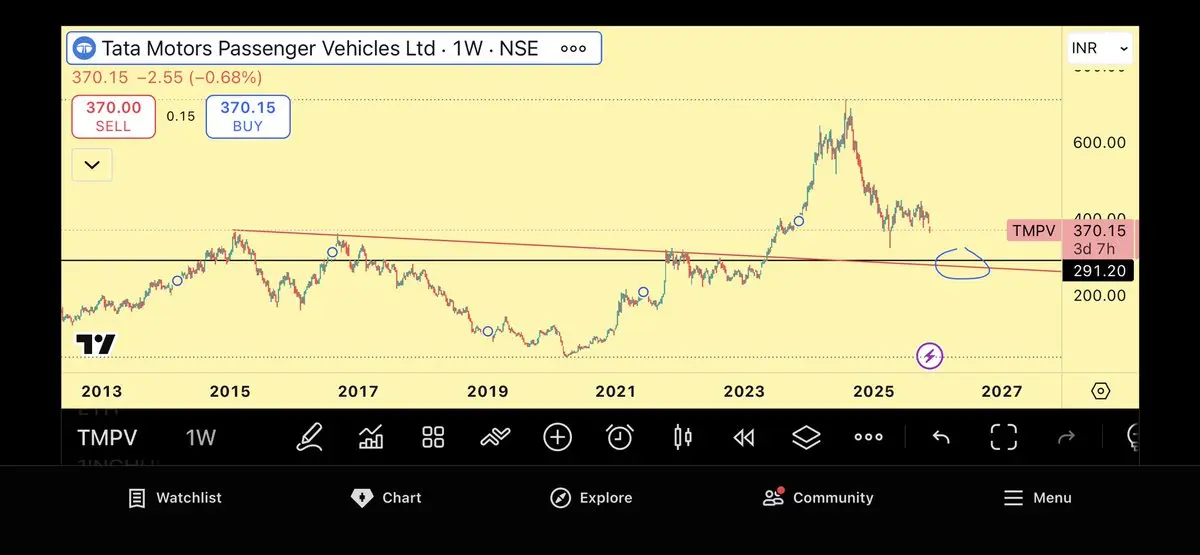Click the 2021 time axis label
This screenshot has width=1200, height=555.
(615, 392)
